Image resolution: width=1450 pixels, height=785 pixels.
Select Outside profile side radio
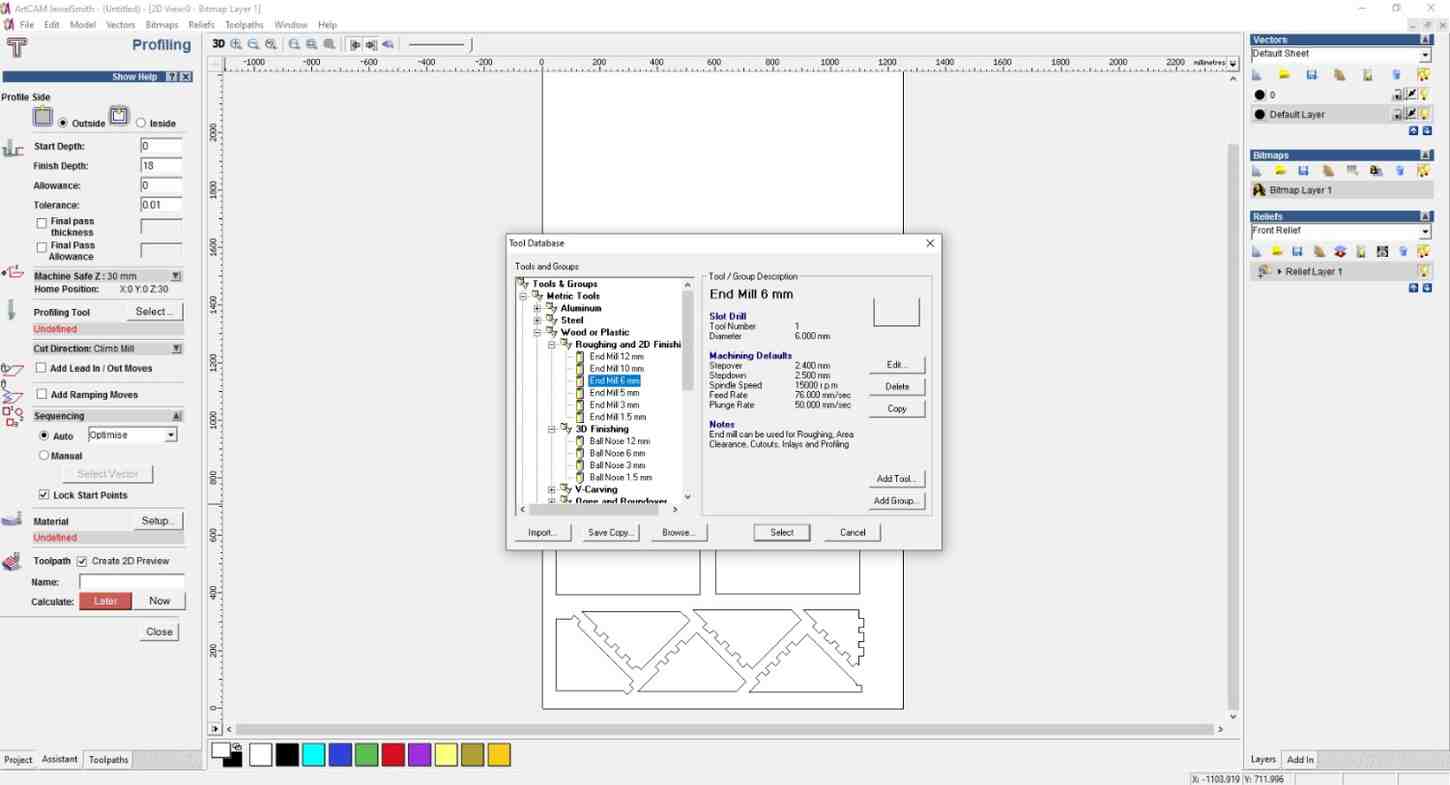point(63,123)
